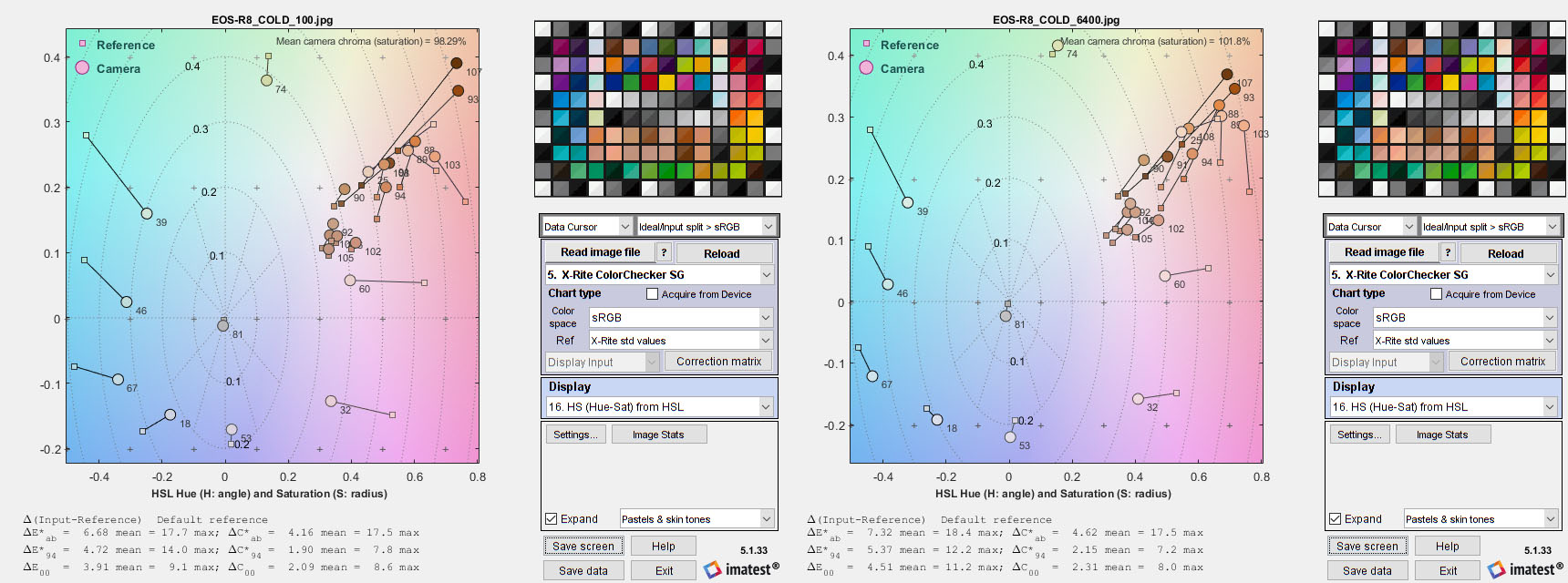
Task: Uncheck Expand in the EOS-R8_COLD_6400 panel
Action: [1336, 519]
